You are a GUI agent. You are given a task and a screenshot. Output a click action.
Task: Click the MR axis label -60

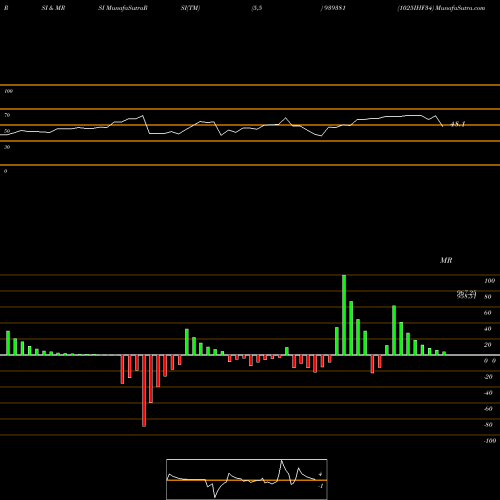coord(488,409)
